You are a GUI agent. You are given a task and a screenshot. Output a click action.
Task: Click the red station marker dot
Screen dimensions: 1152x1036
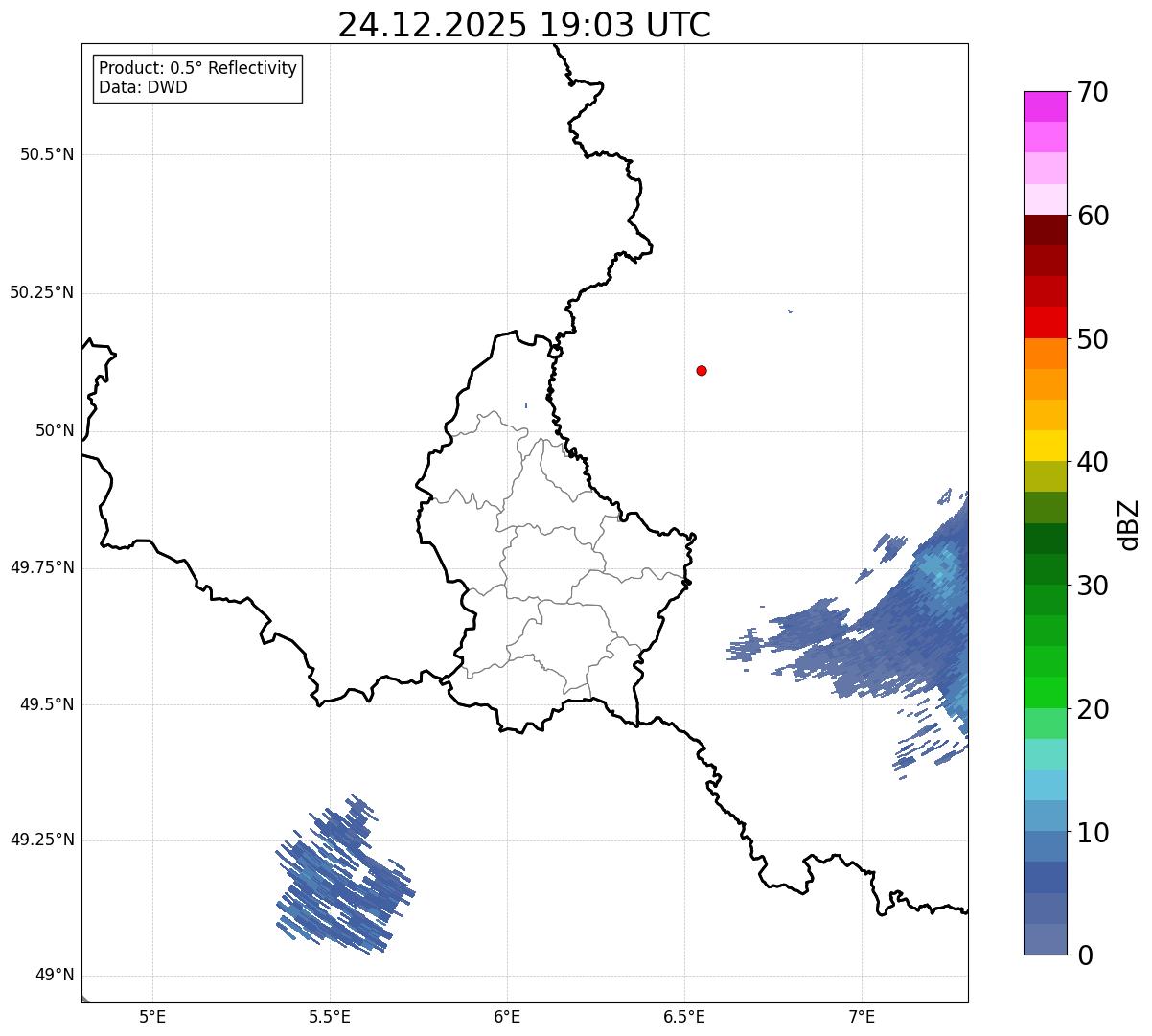click(702, 370)
